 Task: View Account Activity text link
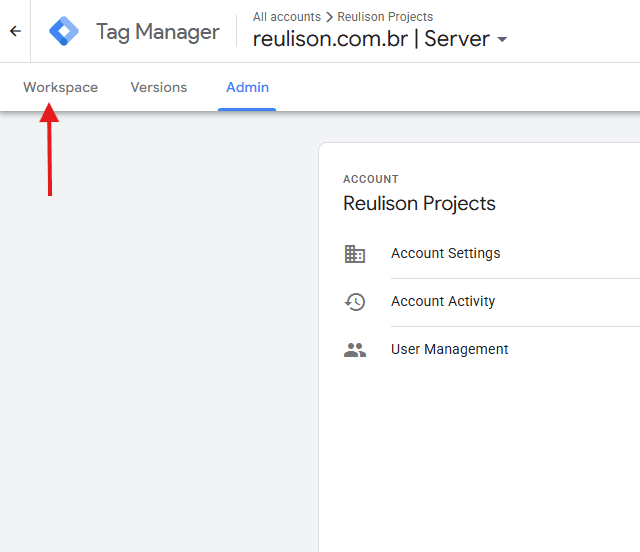443,302
